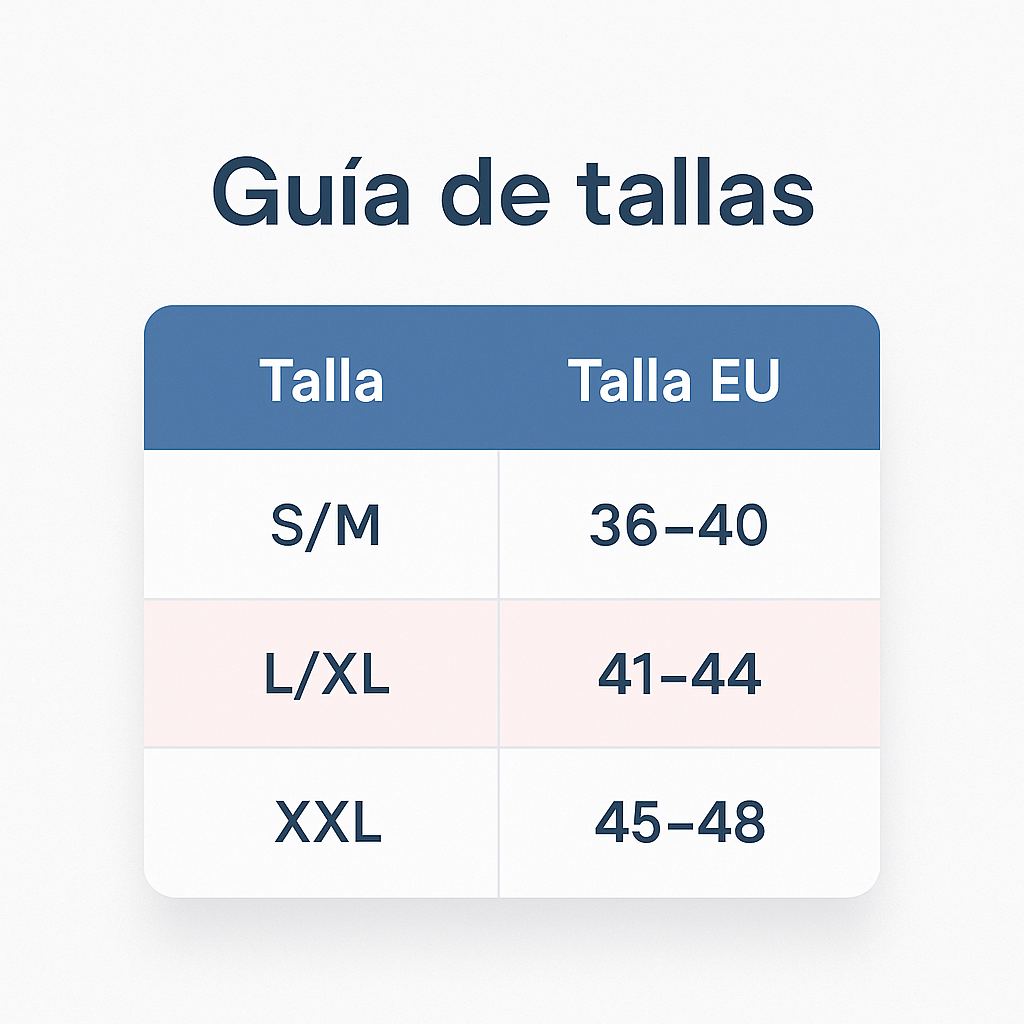Image resolution: width=1024 pixels, height=1024 pixels.
Task: Click the word "de" in the heading
Action: click(x=495, y=192)
